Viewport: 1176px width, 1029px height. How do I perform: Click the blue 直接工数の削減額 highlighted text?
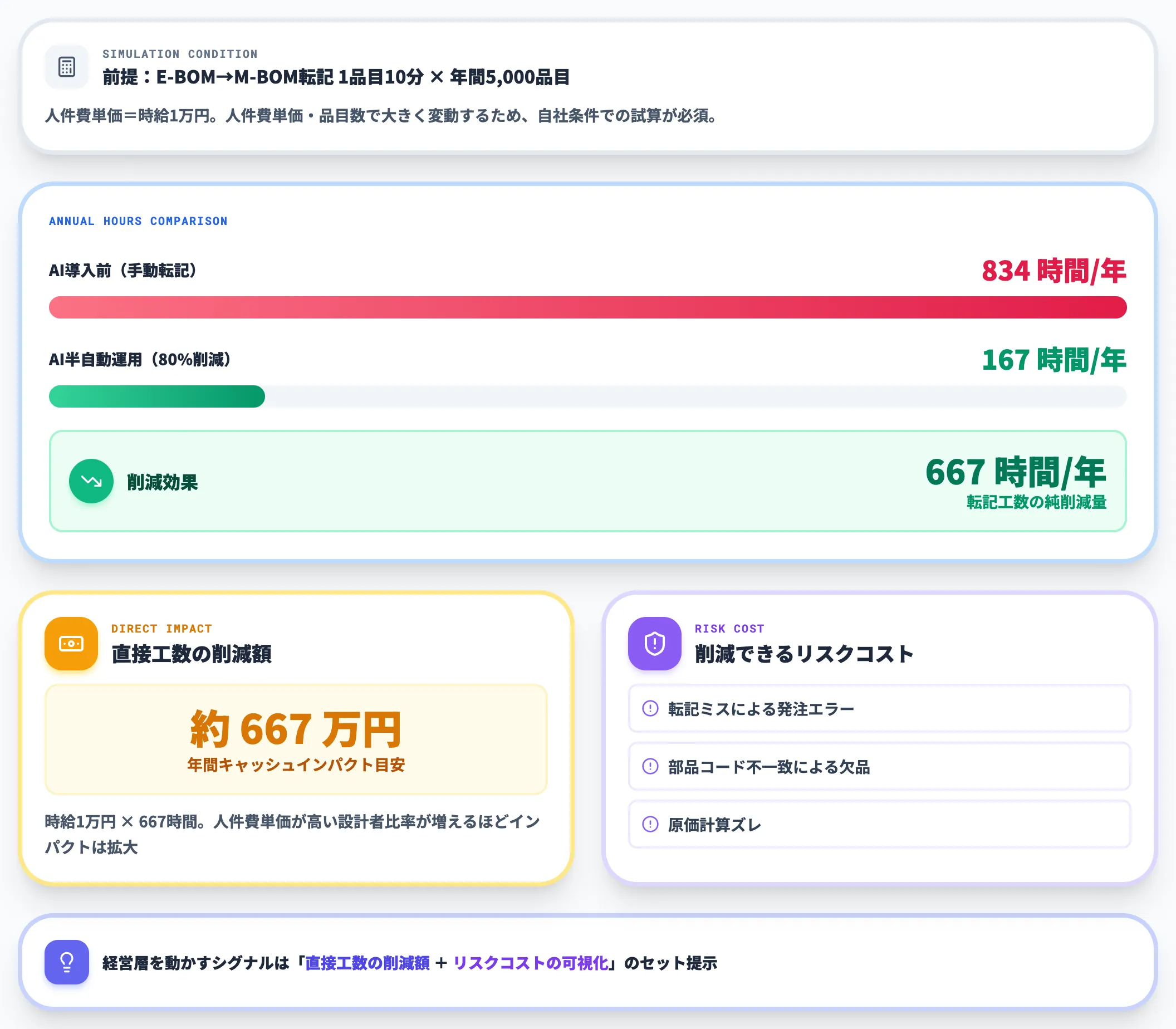(367, 963)
